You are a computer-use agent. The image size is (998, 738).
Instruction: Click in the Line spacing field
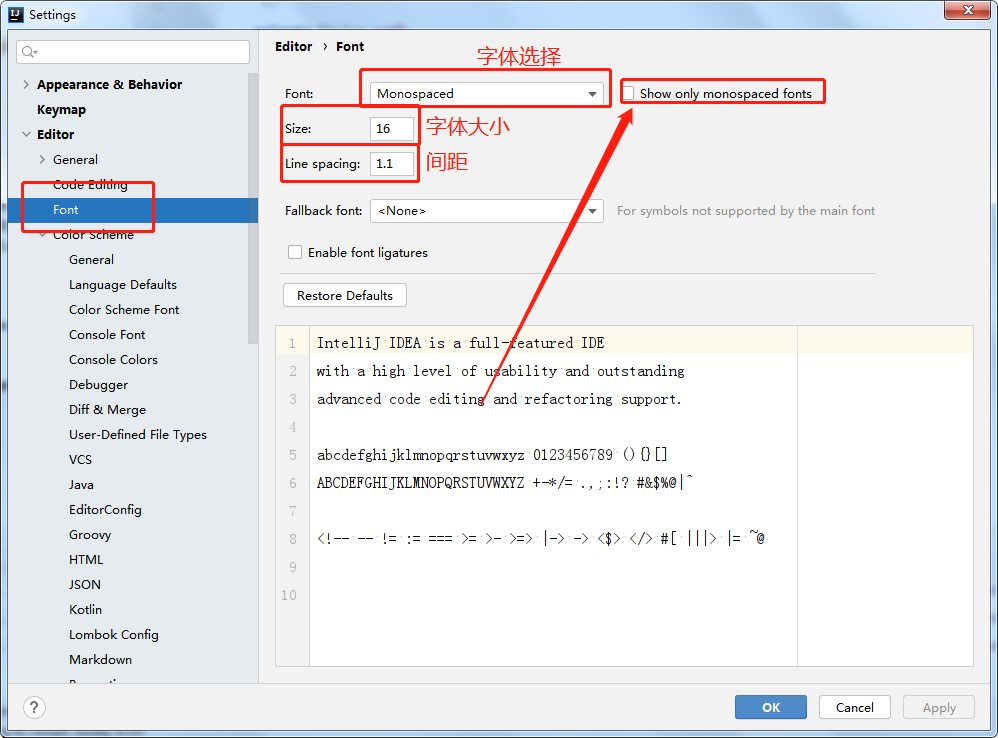tap(391, 164)
